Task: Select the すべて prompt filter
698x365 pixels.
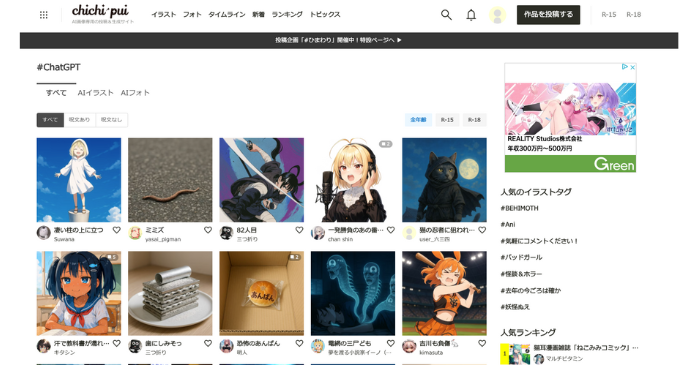Action: (50, 120)
